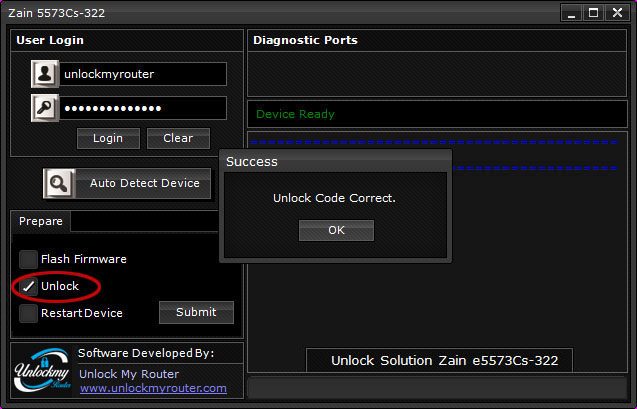Click the Software Developed By label
Viewport: 637px width, 409px height.
pos(146,353)
